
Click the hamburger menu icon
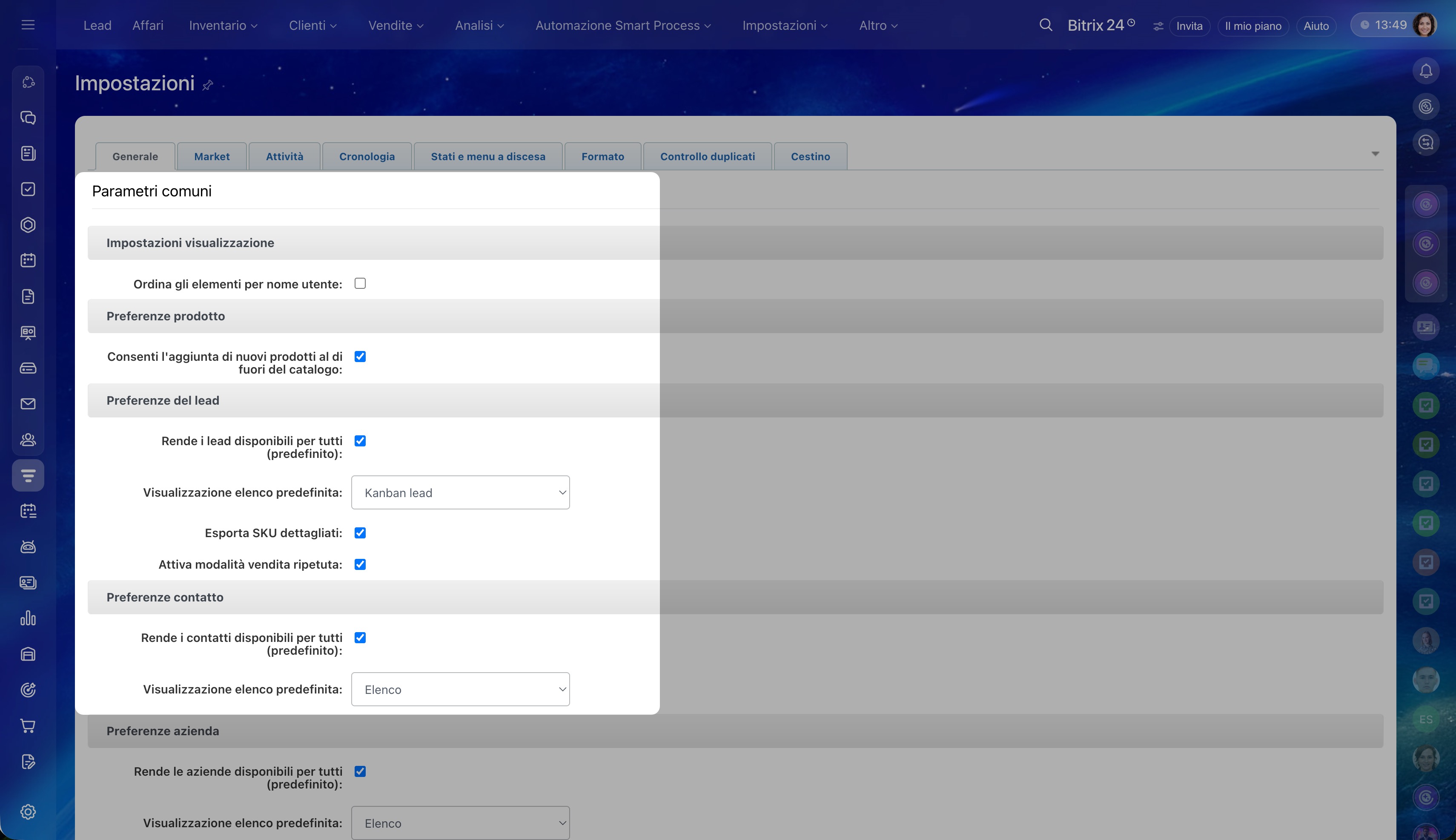28,25
